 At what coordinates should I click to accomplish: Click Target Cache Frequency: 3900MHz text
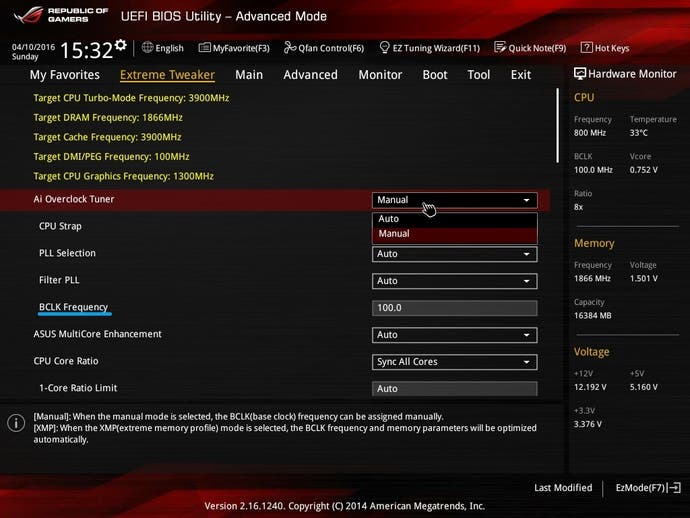[x=107, y=137]
